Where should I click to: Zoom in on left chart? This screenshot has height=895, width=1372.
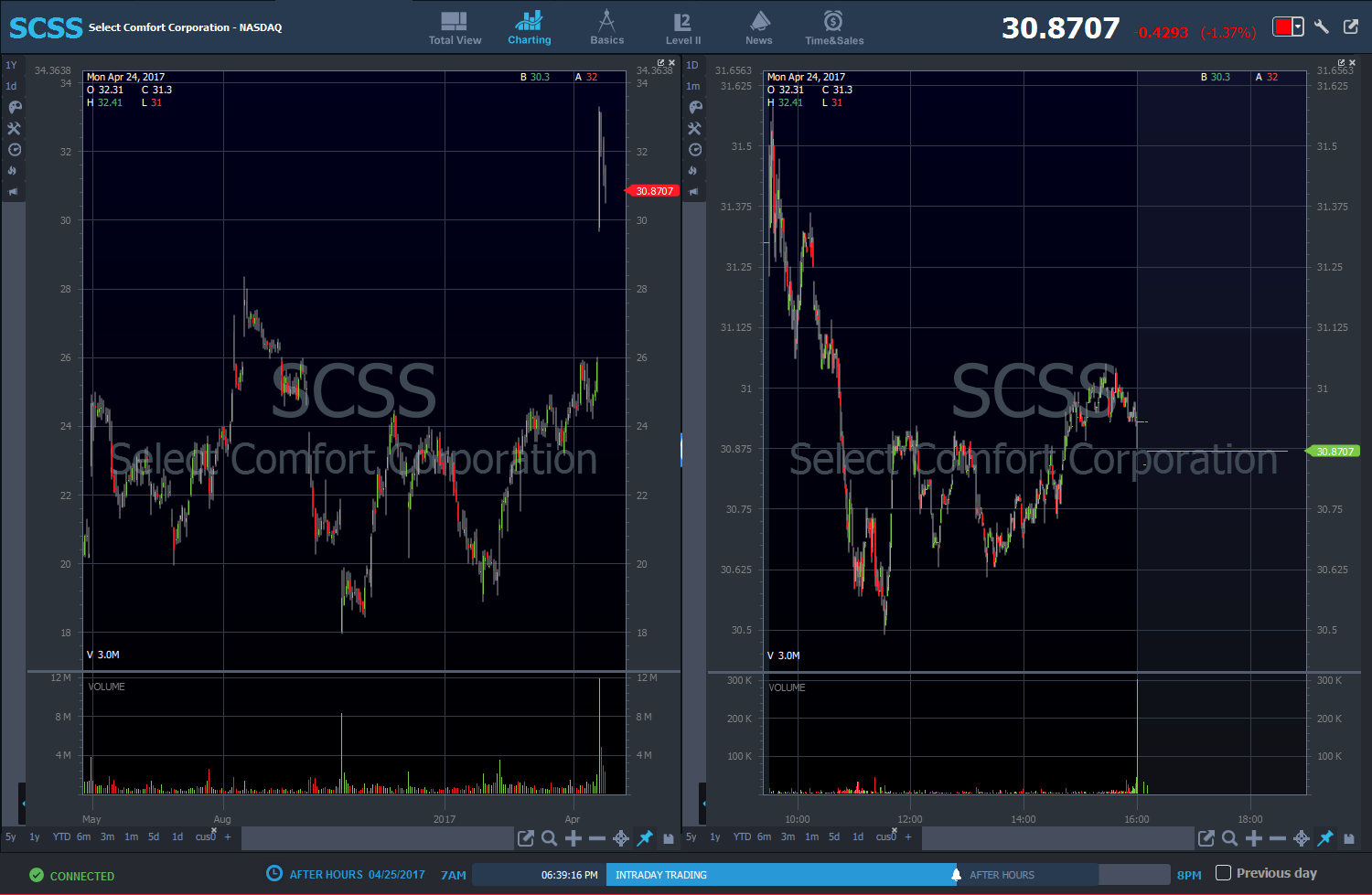(x=573, y=838)
